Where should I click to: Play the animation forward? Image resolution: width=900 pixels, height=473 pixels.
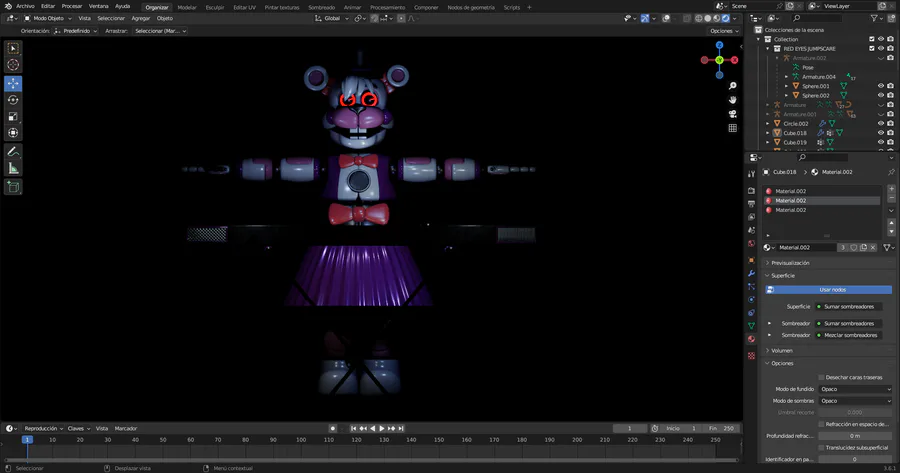tap(382, 428)
